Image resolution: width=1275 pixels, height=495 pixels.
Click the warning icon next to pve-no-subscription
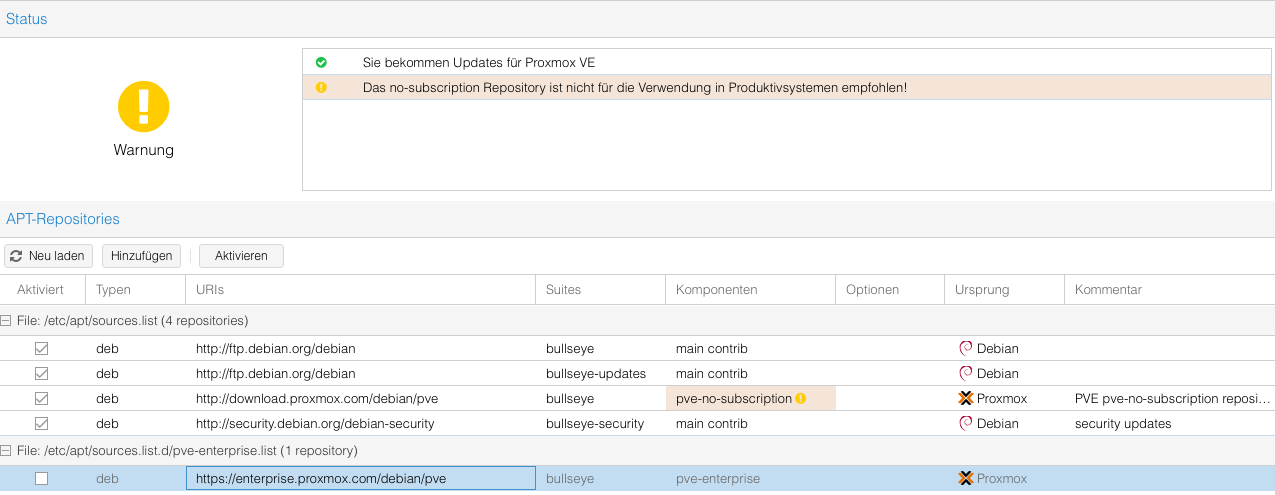click(801, 398)
